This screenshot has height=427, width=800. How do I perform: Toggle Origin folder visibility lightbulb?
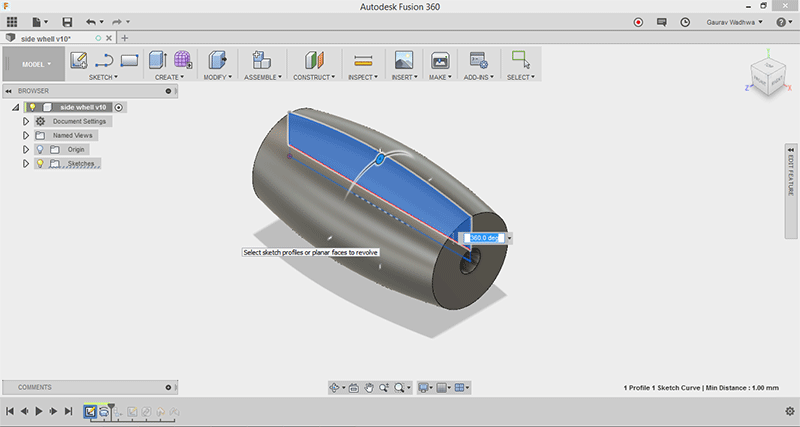[40, 149]
